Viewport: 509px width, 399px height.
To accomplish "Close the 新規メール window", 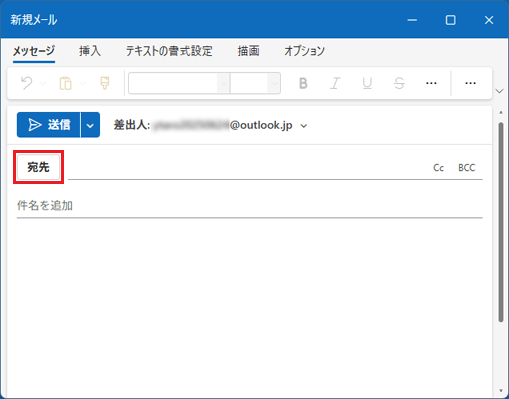I will coord(489,20).
